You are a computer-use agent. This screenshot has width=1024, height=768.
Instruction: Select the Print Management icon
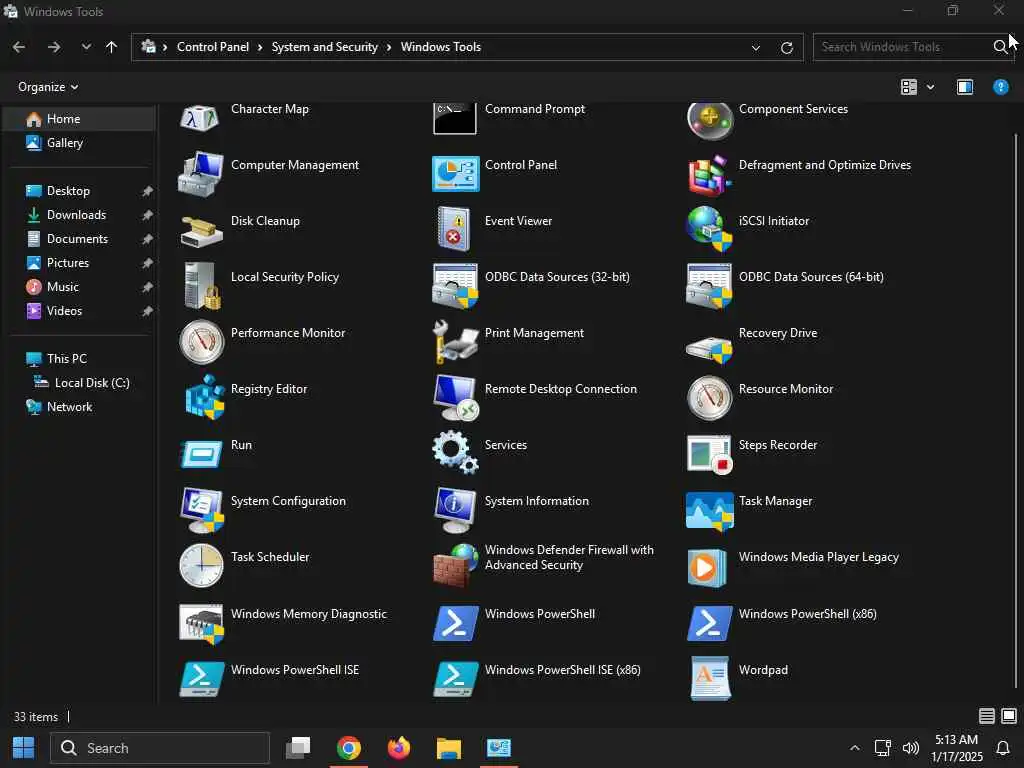point(455,342)
